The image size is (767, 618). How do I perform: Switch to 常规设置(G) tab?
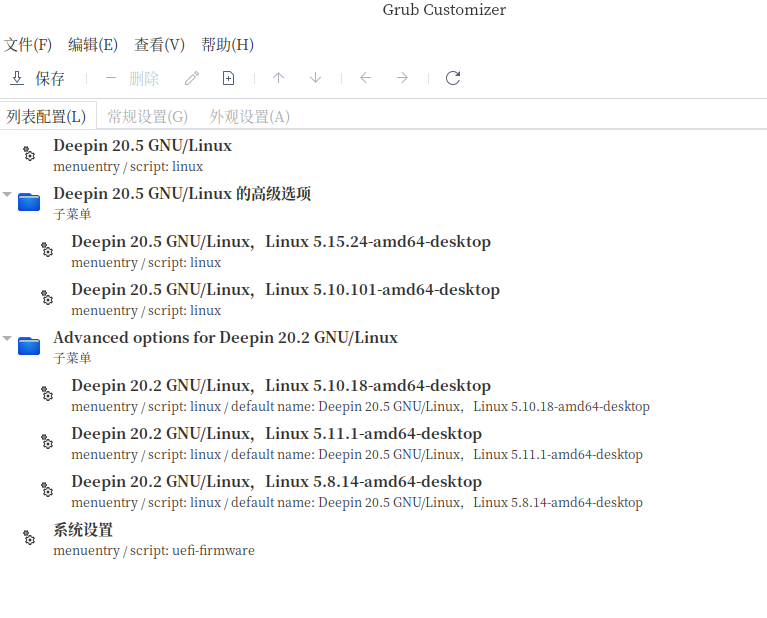pos(148,116)
